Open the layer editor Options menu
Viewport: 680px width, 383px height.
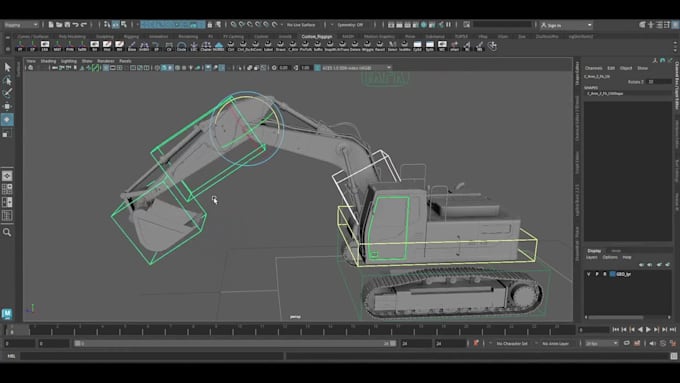click(610, 257)
